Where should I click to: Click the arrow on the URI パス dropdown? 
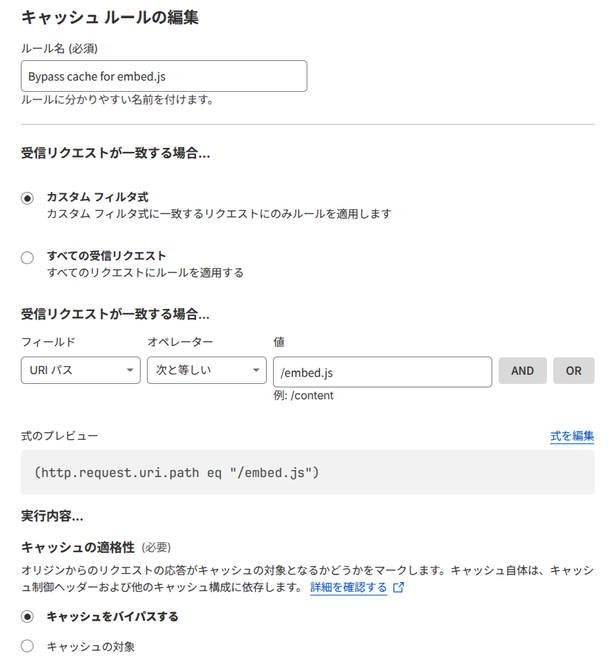[131, 371]
